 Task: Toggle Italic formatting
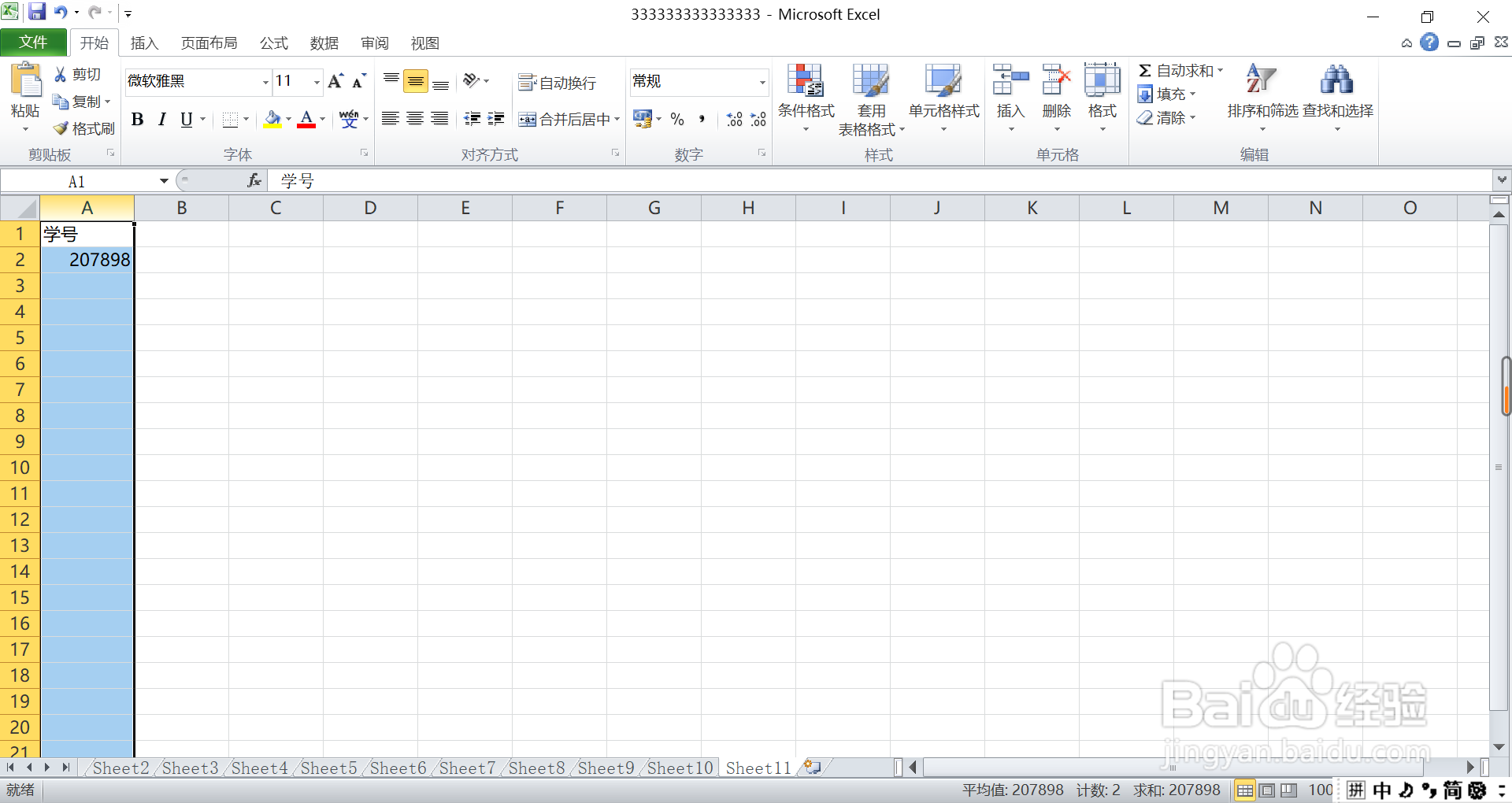point(162,119)
